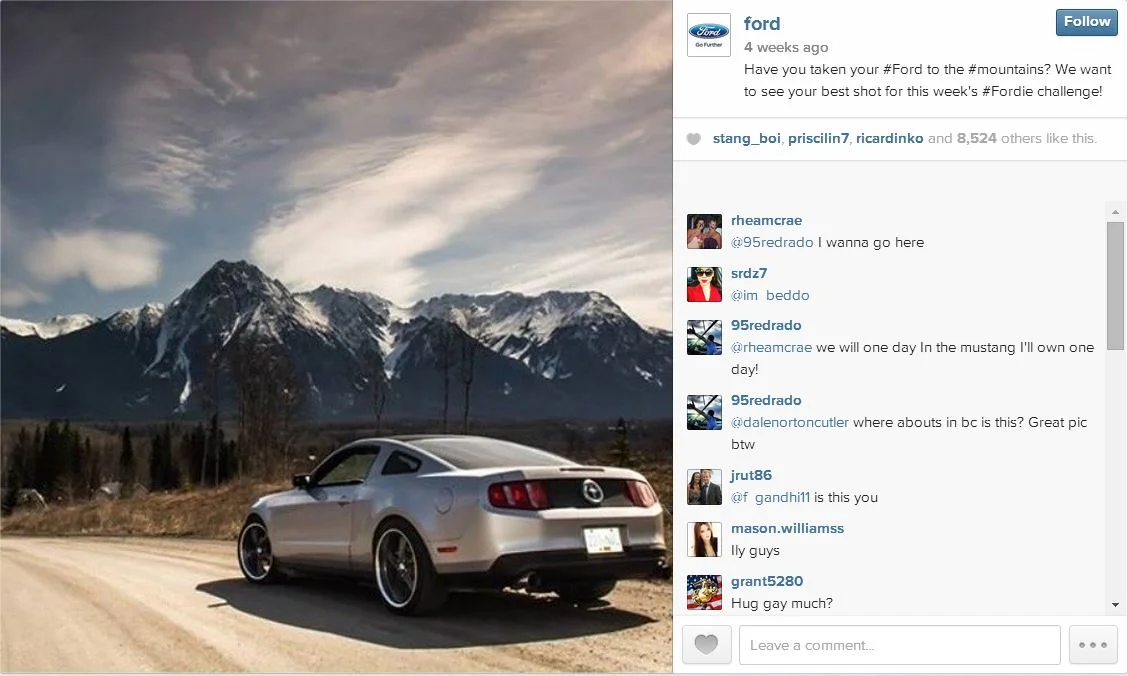
Task: Click the Ford logo profile avatar
Action: 709,35
